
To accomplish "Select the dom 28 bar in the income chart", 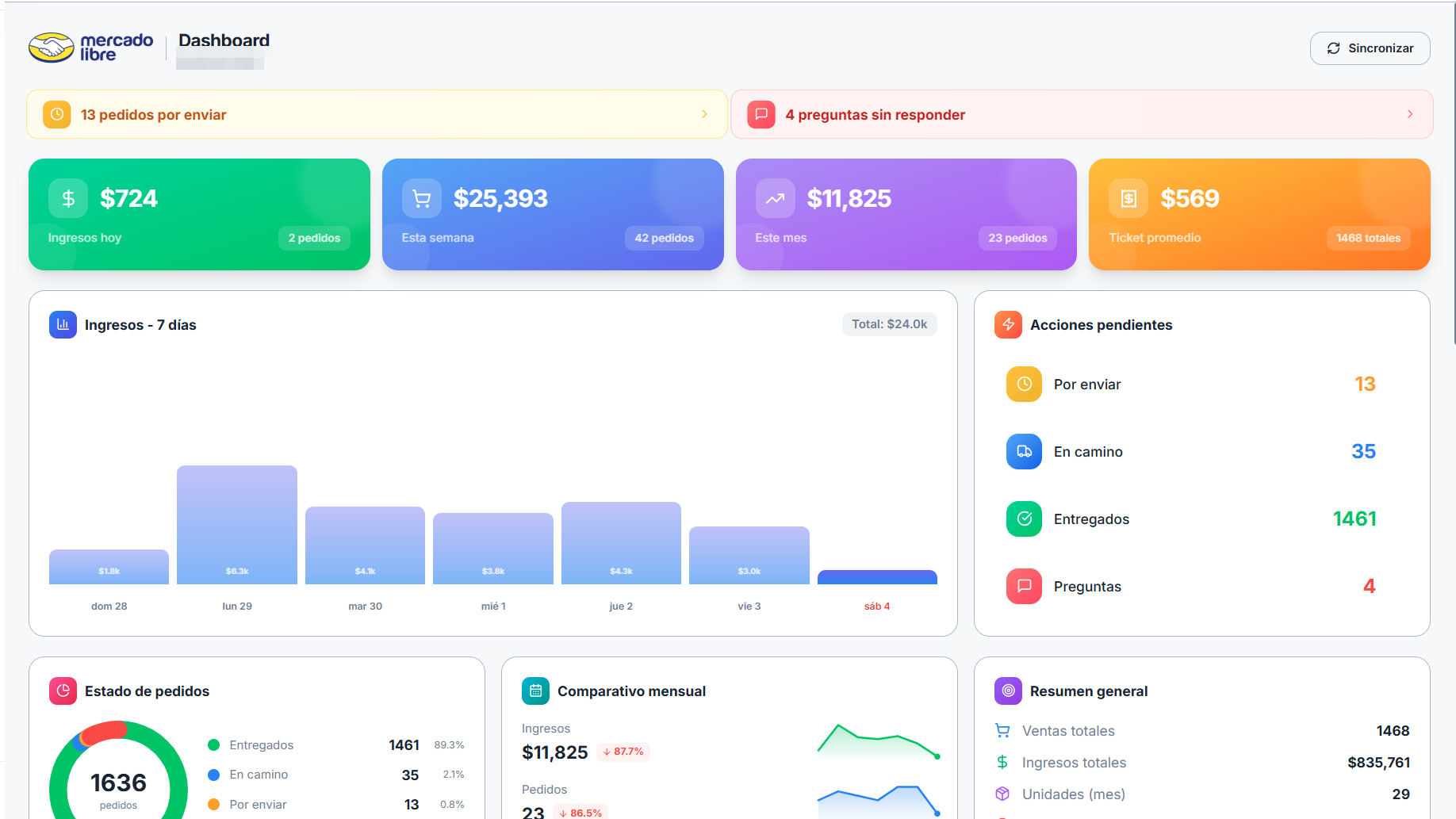I will [x=109, y=567].
